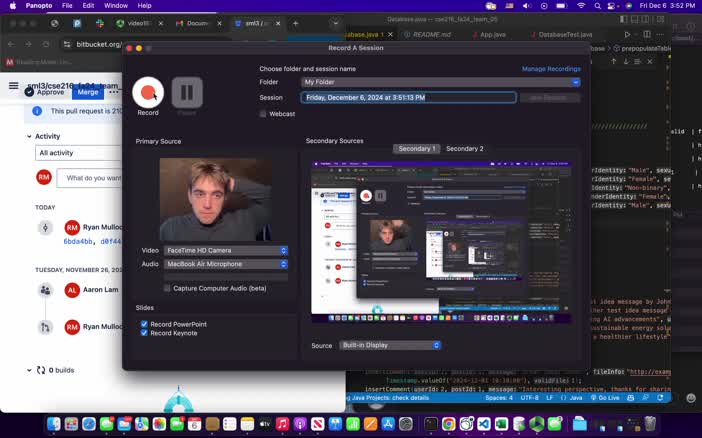Click the Session name text field
The height and width of the screenshot is (438, 702).
pyautogui.click(x=408, y=98)
